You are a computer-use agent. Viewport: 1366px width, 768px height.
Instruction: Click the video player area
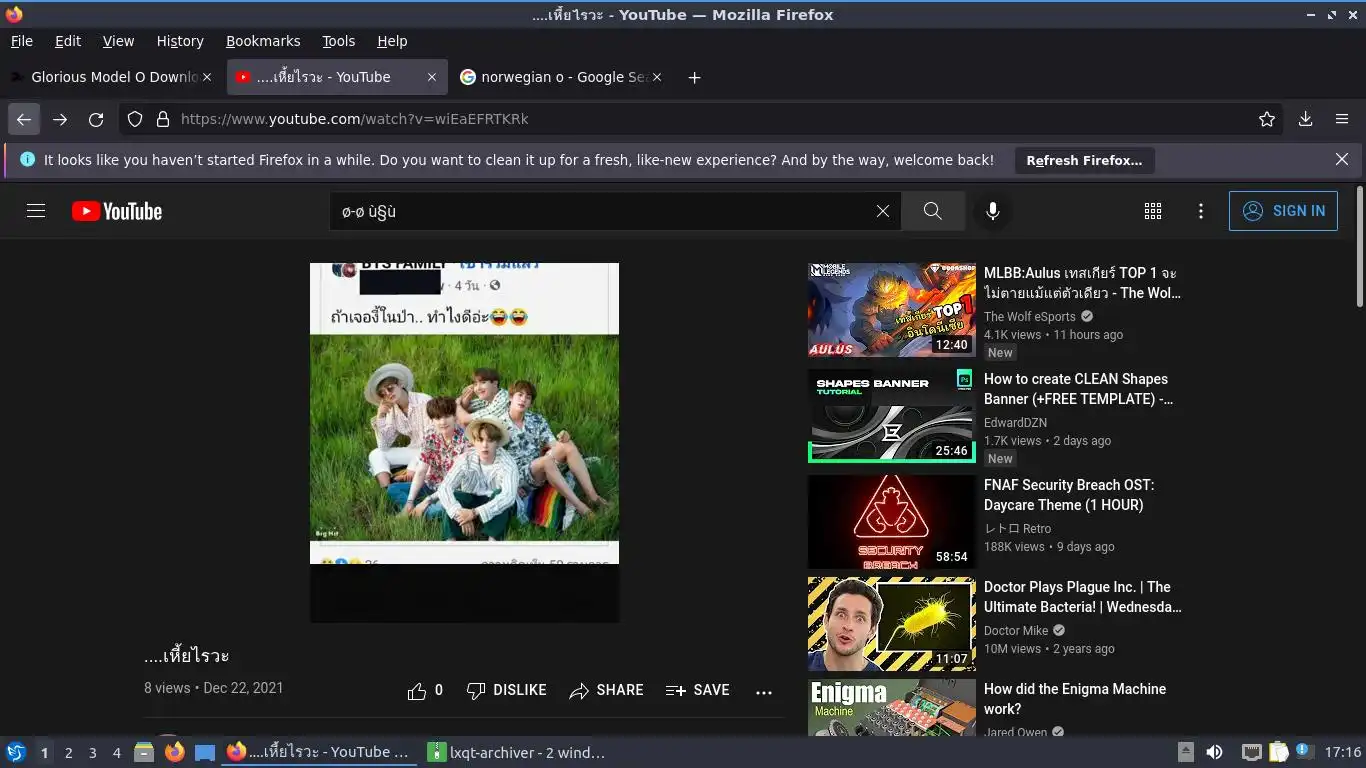coord(464,443)
